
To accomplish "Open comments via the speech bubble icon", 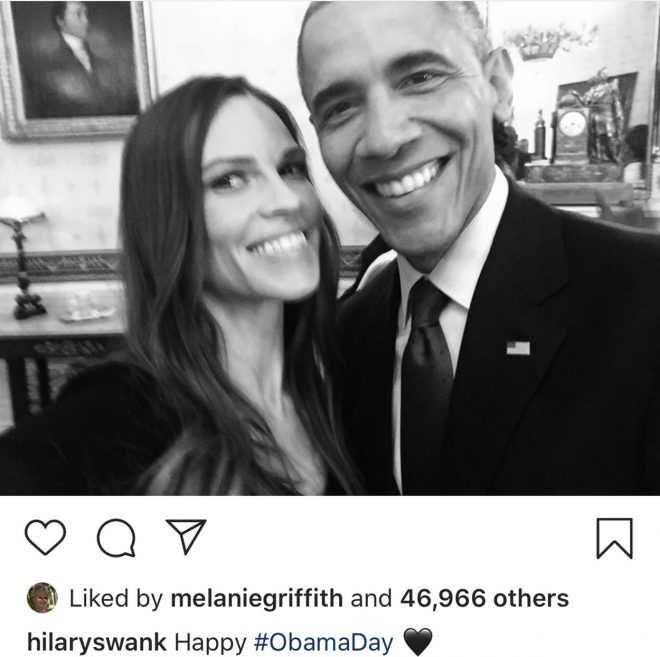I will point(116,538).
